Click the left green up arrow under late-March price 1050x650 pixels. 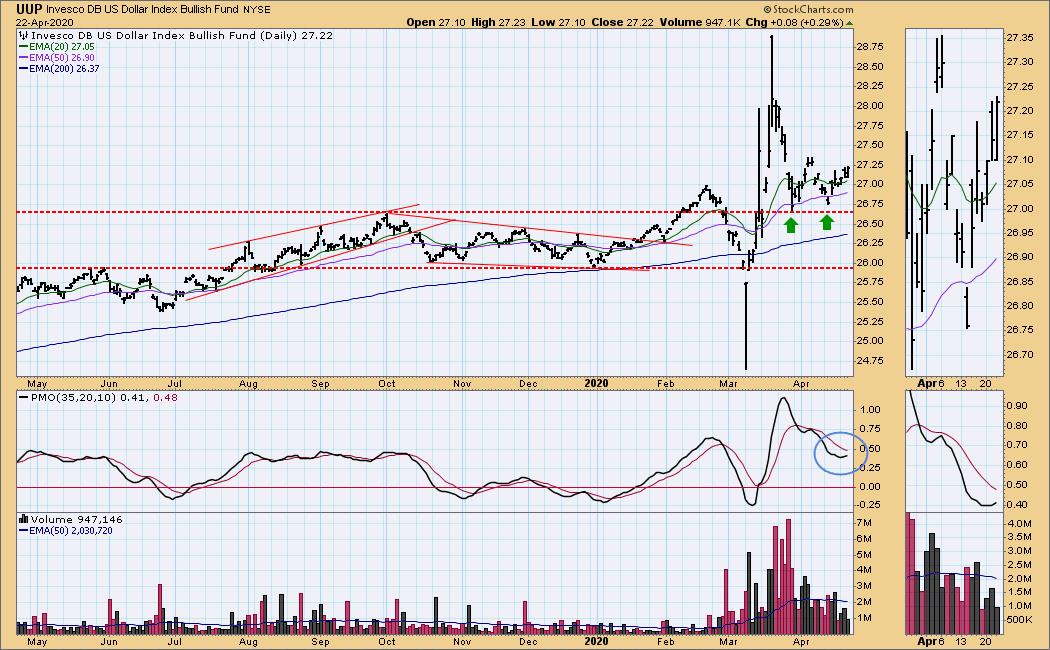(x=791, y=224)
